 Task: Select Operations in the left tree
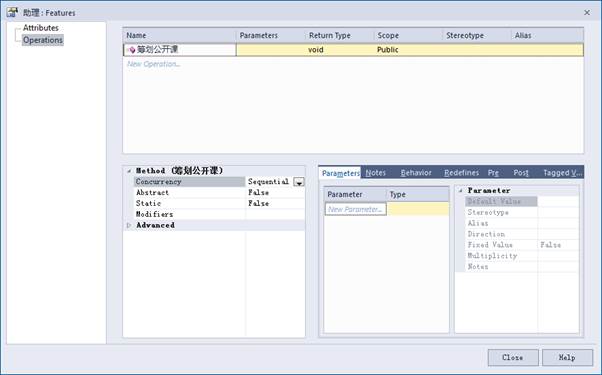click(43, 40)
